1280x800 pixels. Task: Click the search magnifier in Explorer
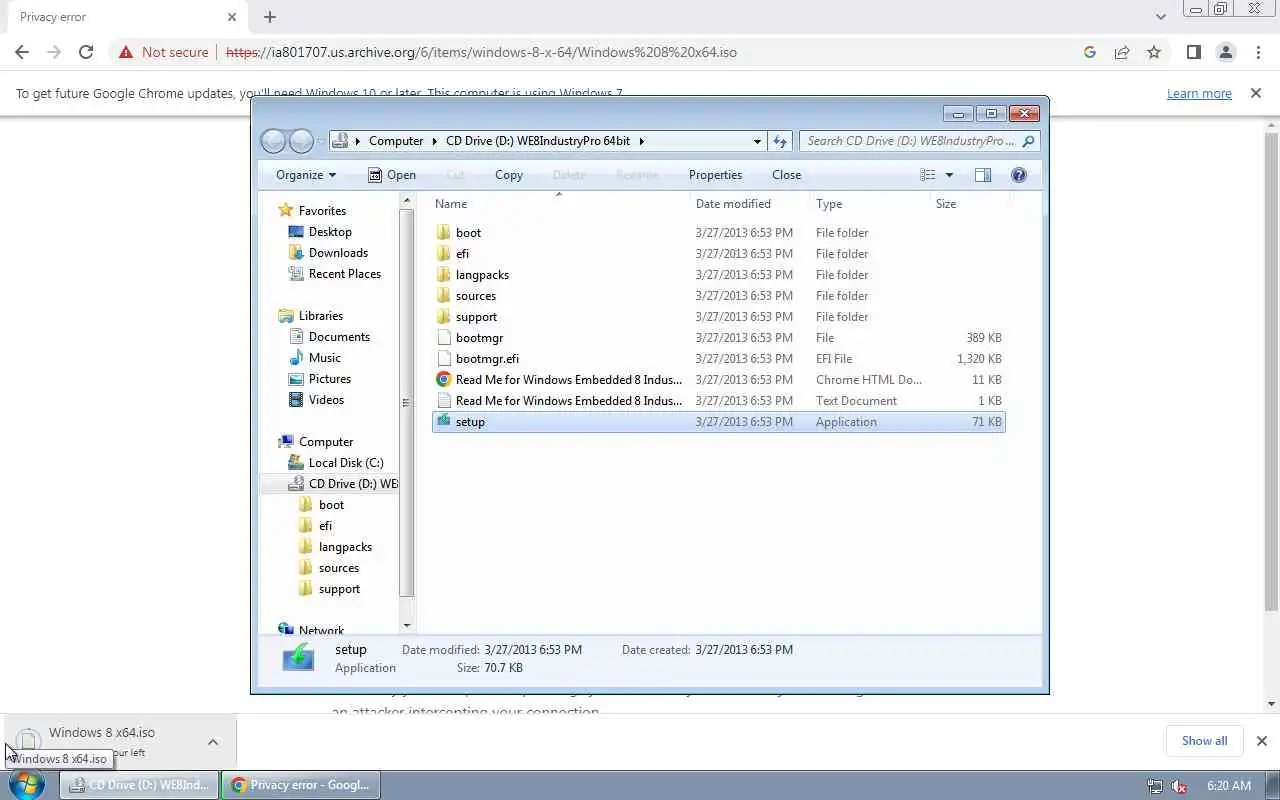[x=1028, y=141]
